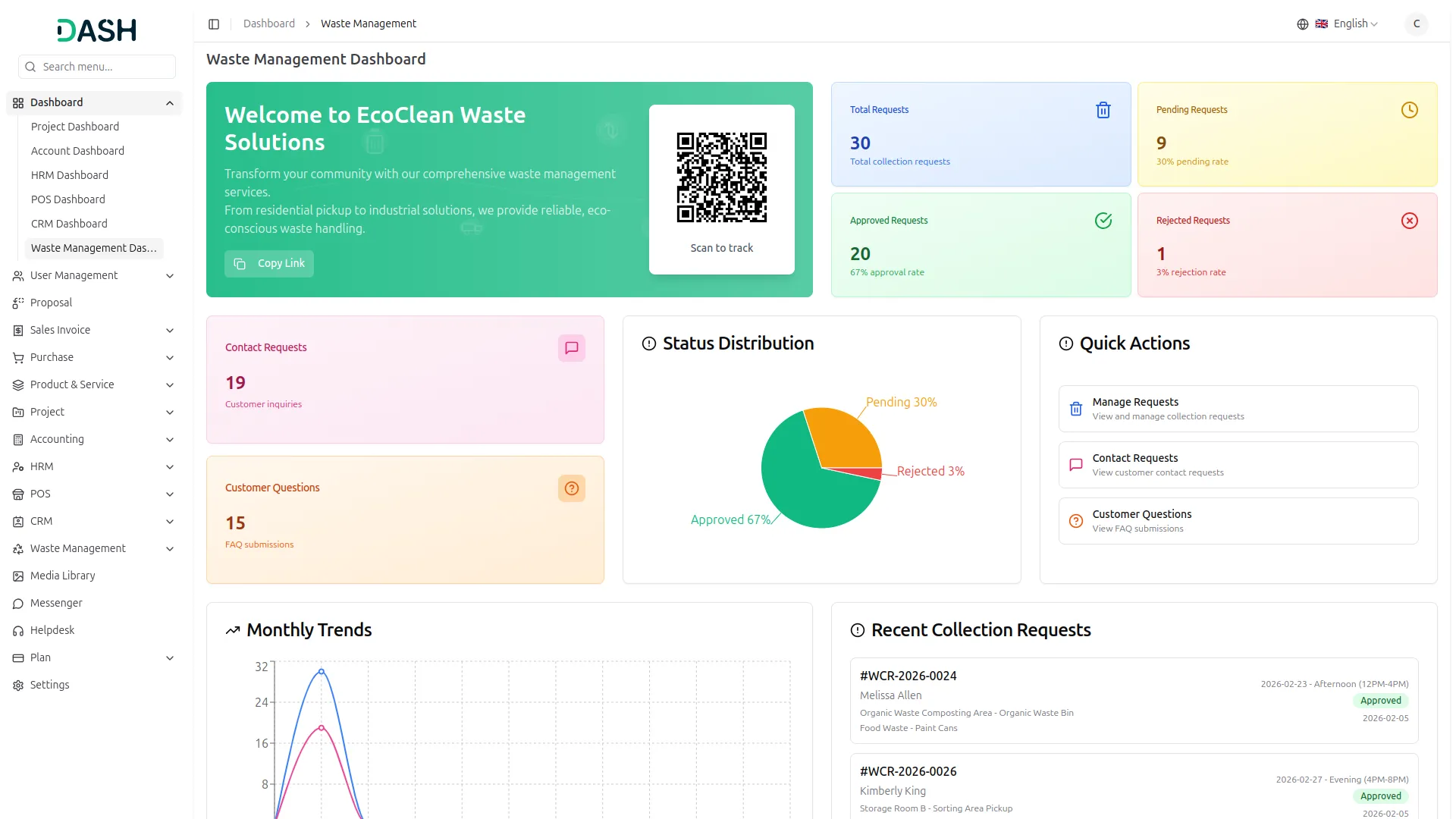Screen dimensions: 1456x819
Task: Click the Rejected Requests 1 count
Action: point(1161,255)
